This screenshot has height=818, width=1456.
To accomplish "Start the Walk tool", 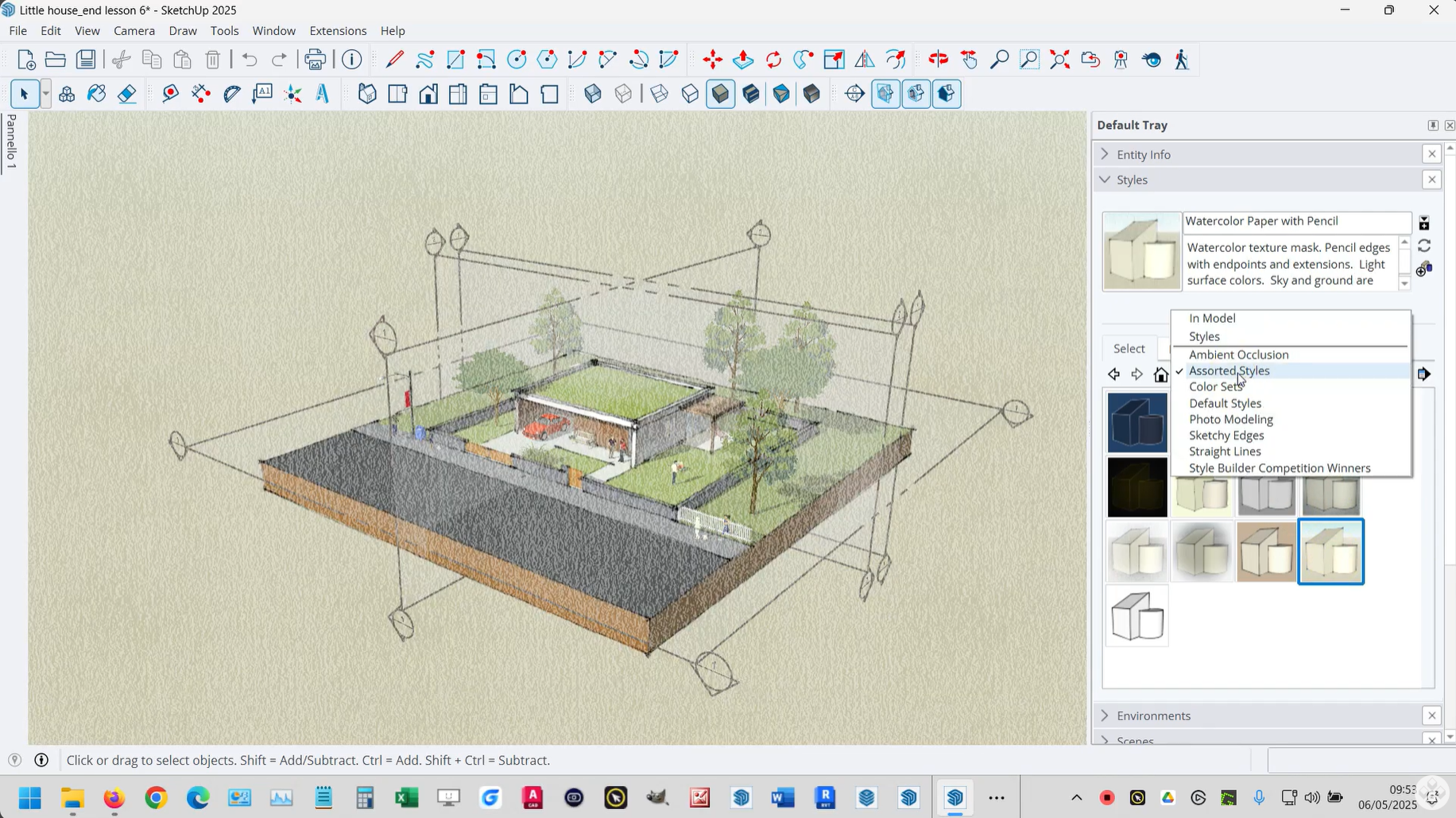I will 1182,60.
